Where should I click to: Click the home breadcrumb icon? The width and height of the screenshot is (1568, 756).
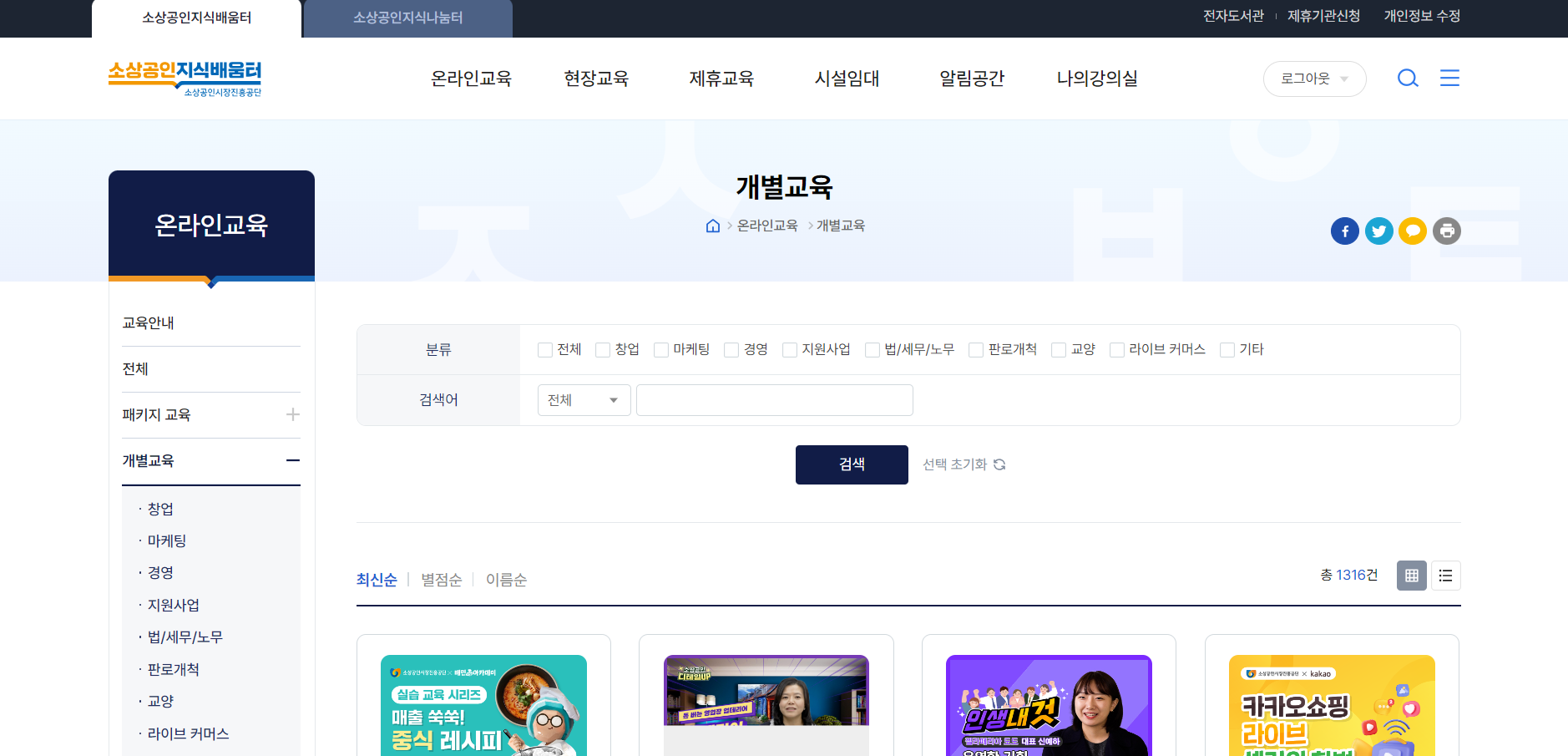(x=712, y=226)
